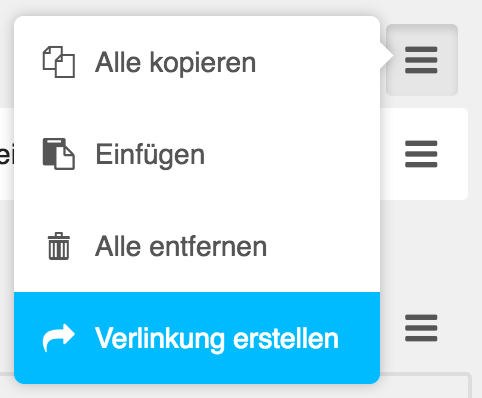Open the hamburger menu in the white row
Image resolution: width=482 pixels, height=398 pixels.
[421, 154]
